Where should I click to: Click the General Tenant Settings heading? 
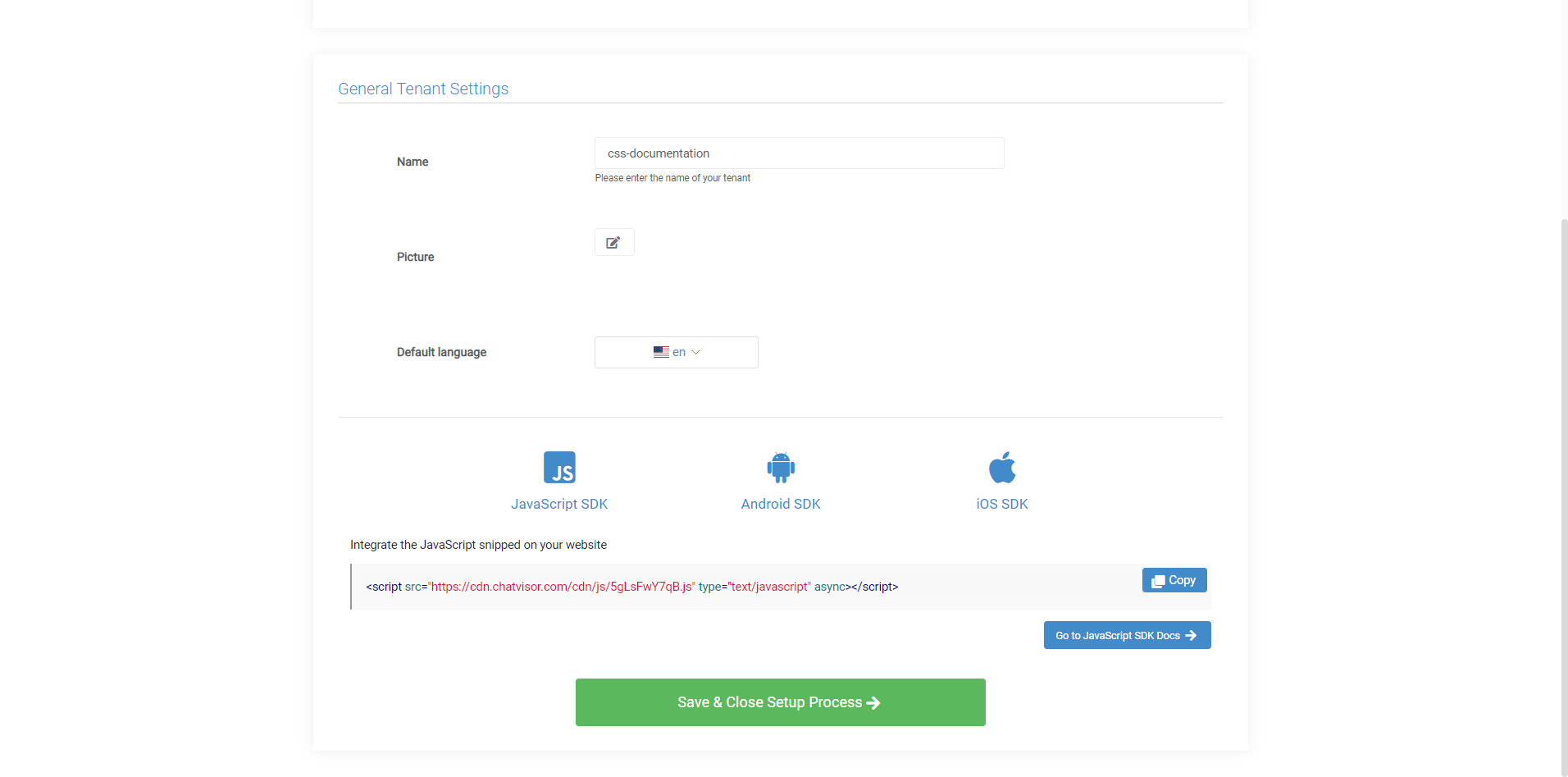tap(423, 89)
